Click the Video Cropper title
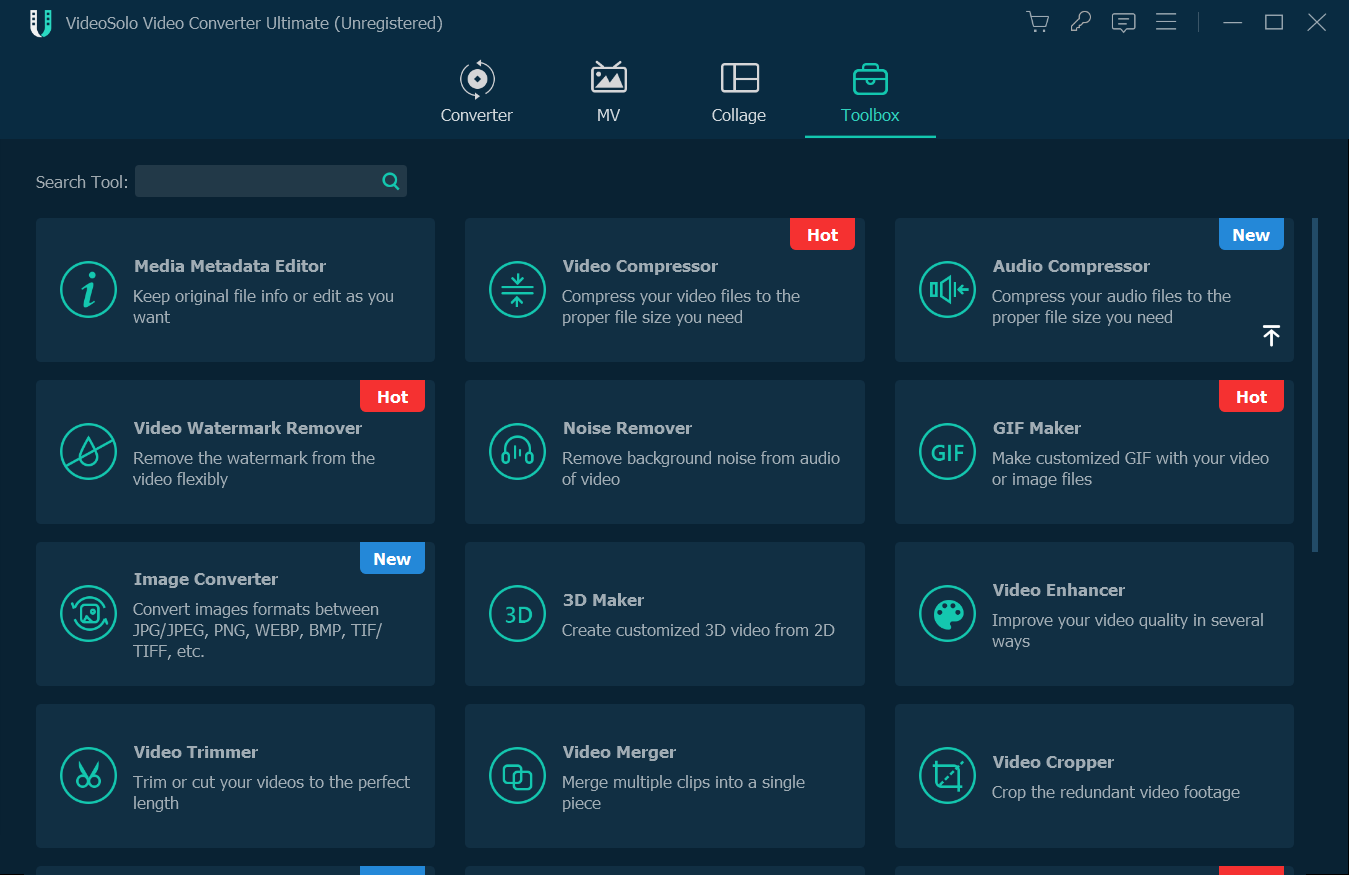Screen dimensions: 1349x875 [x=1053, y=762]
